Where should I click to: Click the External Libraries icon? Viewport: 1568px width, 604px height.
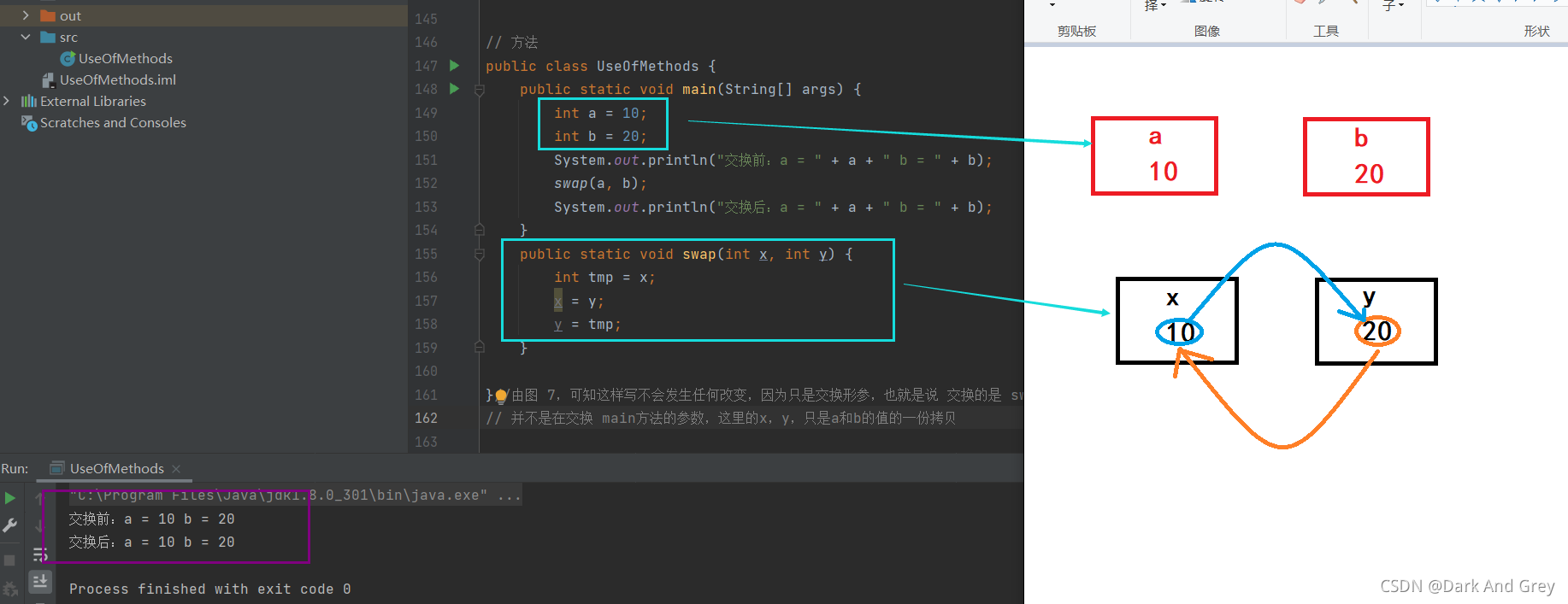29,101
